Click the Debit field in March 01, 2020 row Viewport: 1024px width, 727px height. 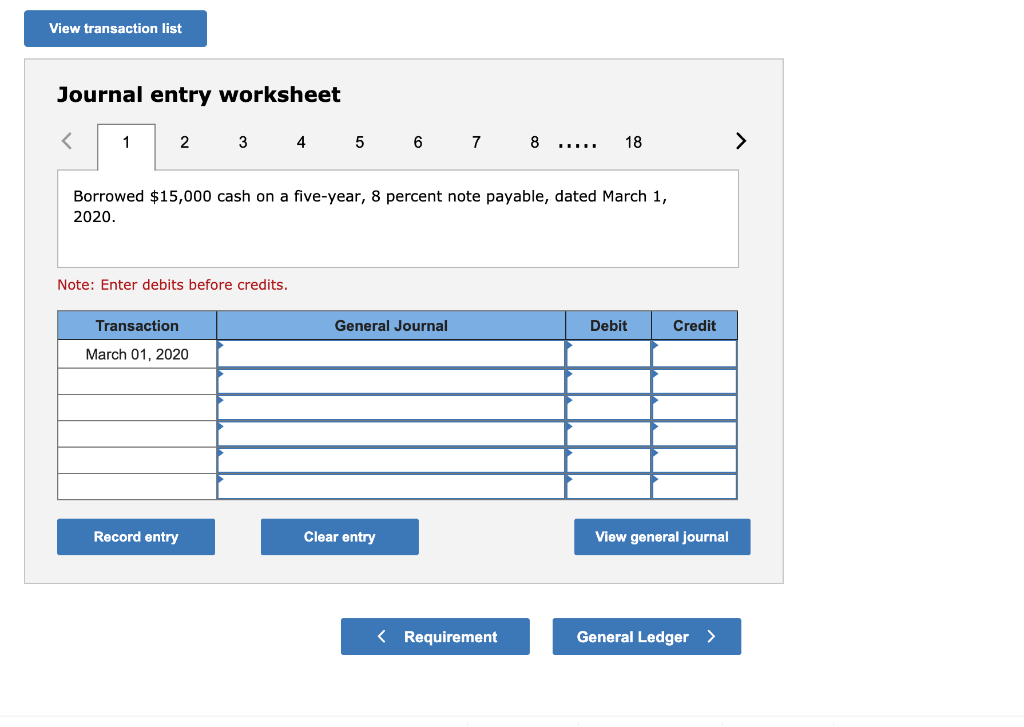[x=609, y=354]
